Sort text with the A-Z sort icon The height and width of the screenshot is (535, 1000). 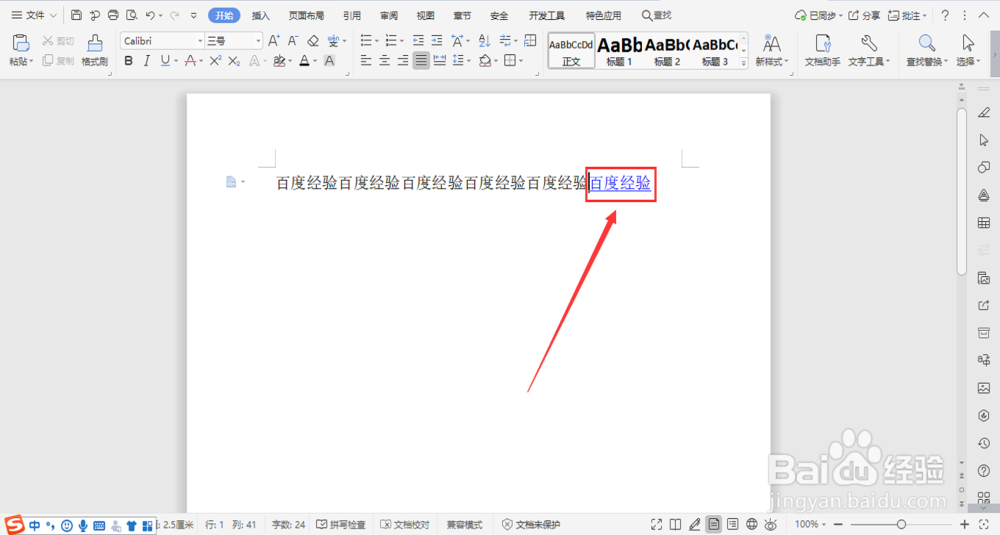pyautogui.click(x=484, y=41)
